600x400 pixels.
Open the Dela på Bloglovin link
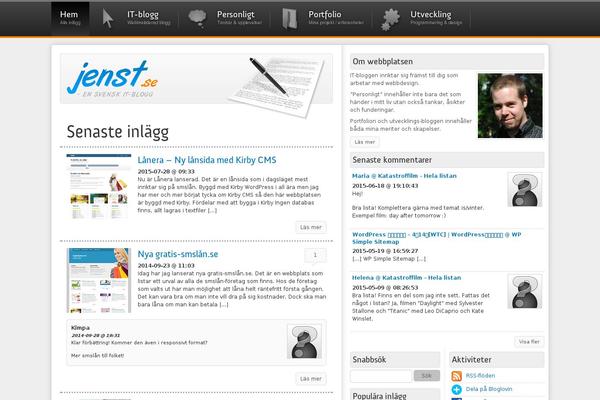point(489,389)
